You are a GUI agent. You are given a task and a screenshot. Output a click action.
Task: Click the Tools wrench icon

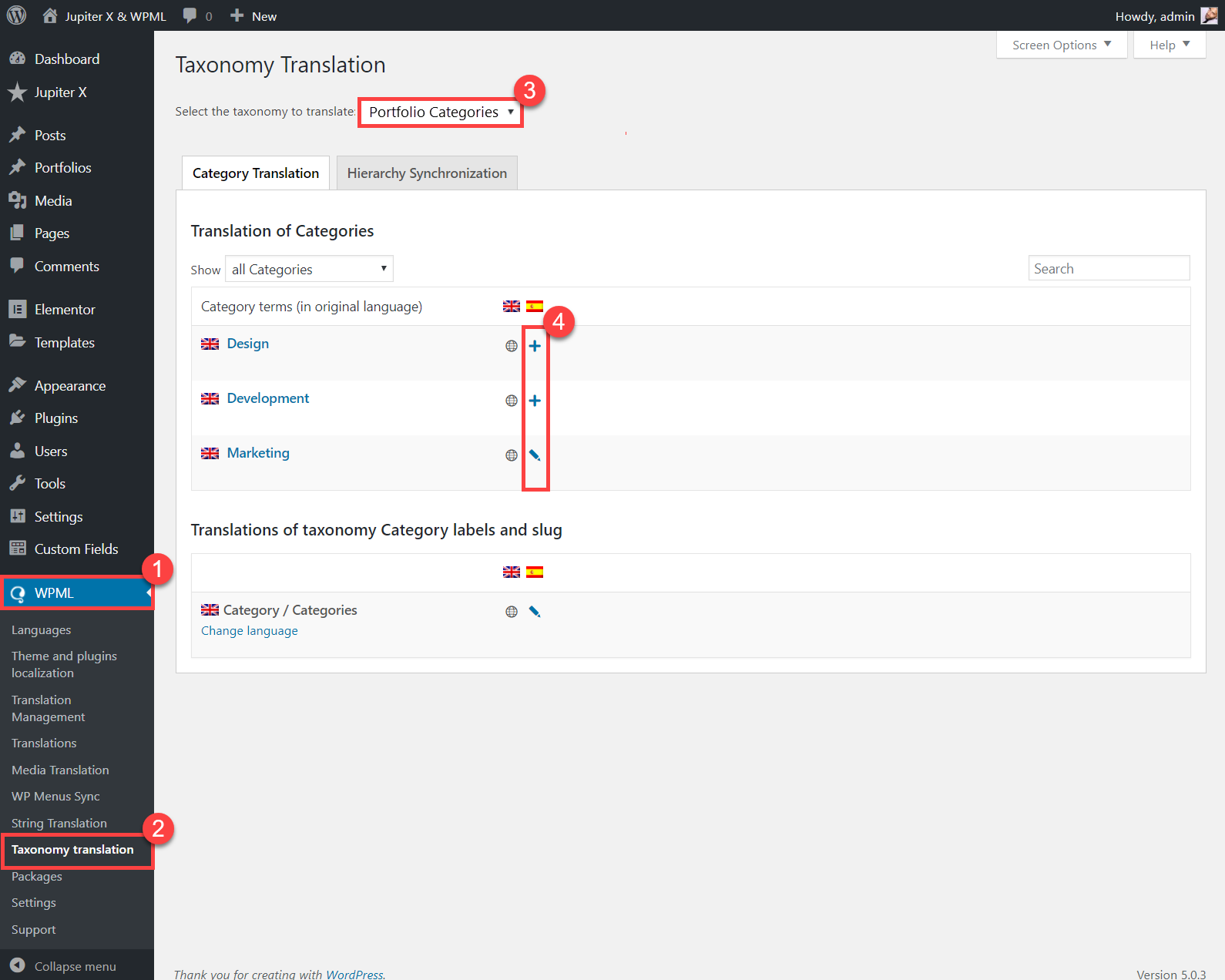pyautogui.click(x=17, y=483)
